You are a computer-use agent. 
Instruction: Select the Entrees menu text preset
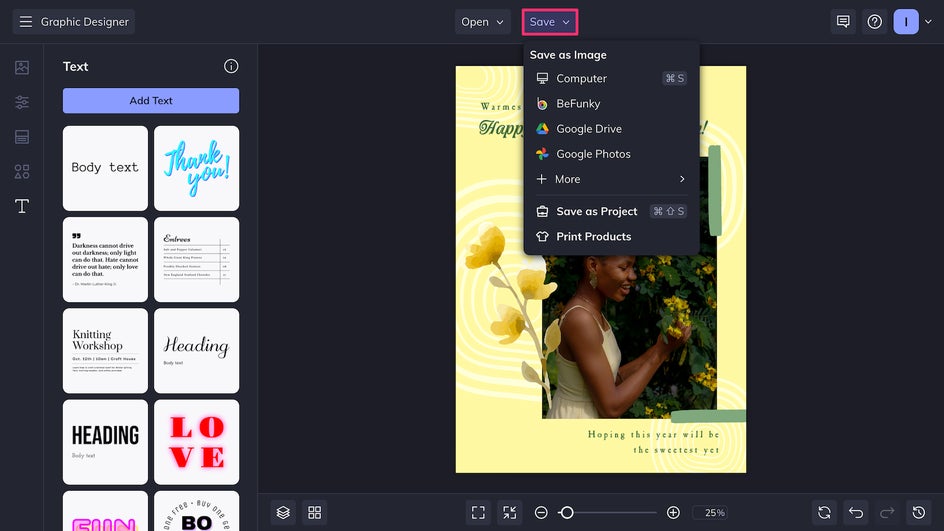[196, 259]
